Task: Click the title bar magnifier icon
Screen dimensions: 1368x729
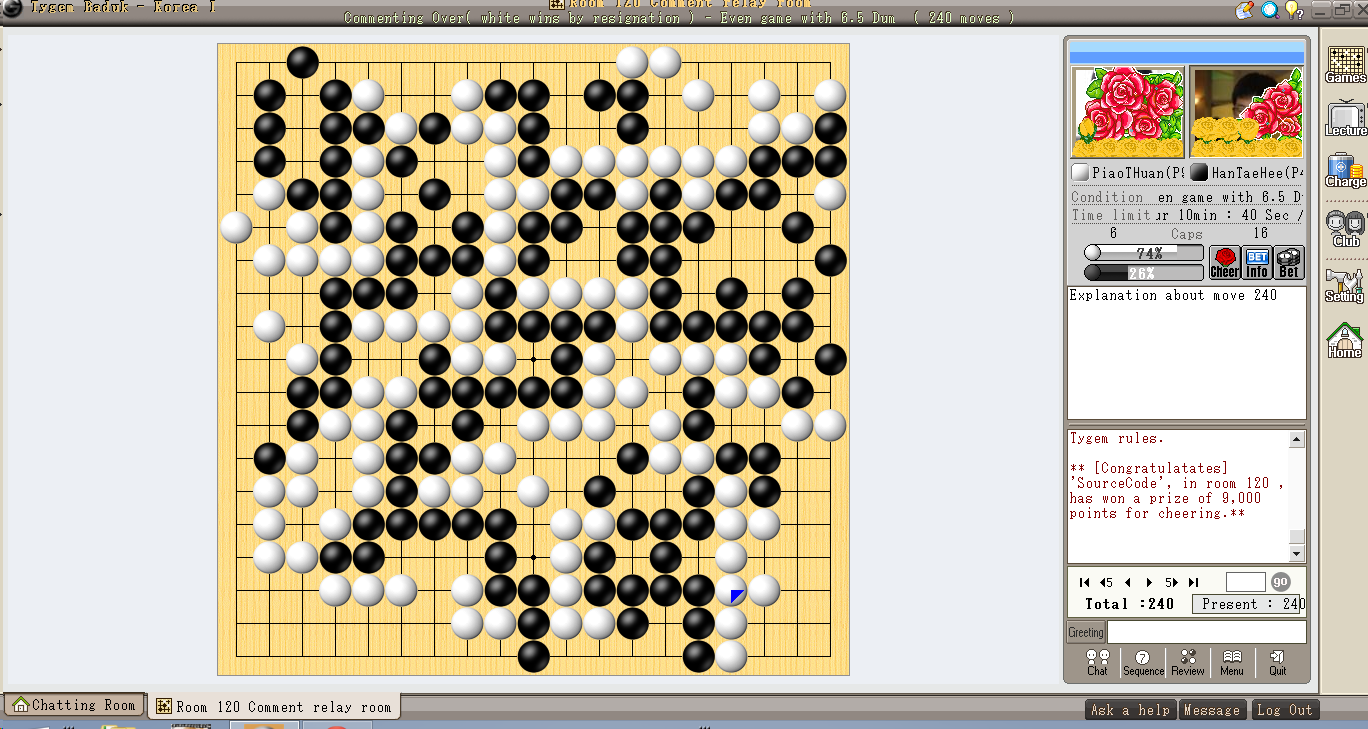Action: click(1270, 10)
